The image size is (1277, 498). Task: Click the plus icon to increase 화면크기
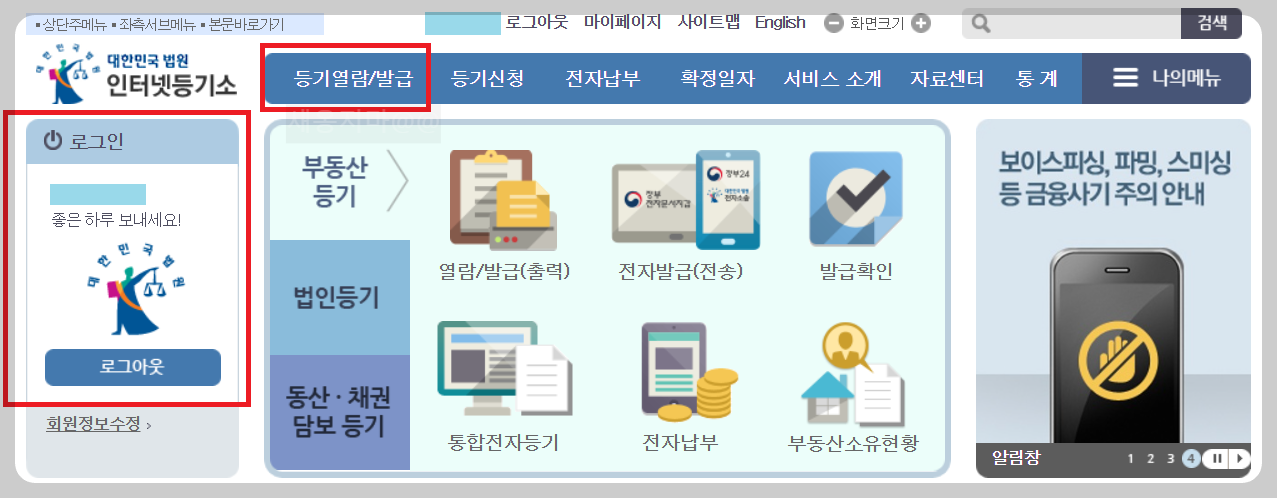point(921,23)
